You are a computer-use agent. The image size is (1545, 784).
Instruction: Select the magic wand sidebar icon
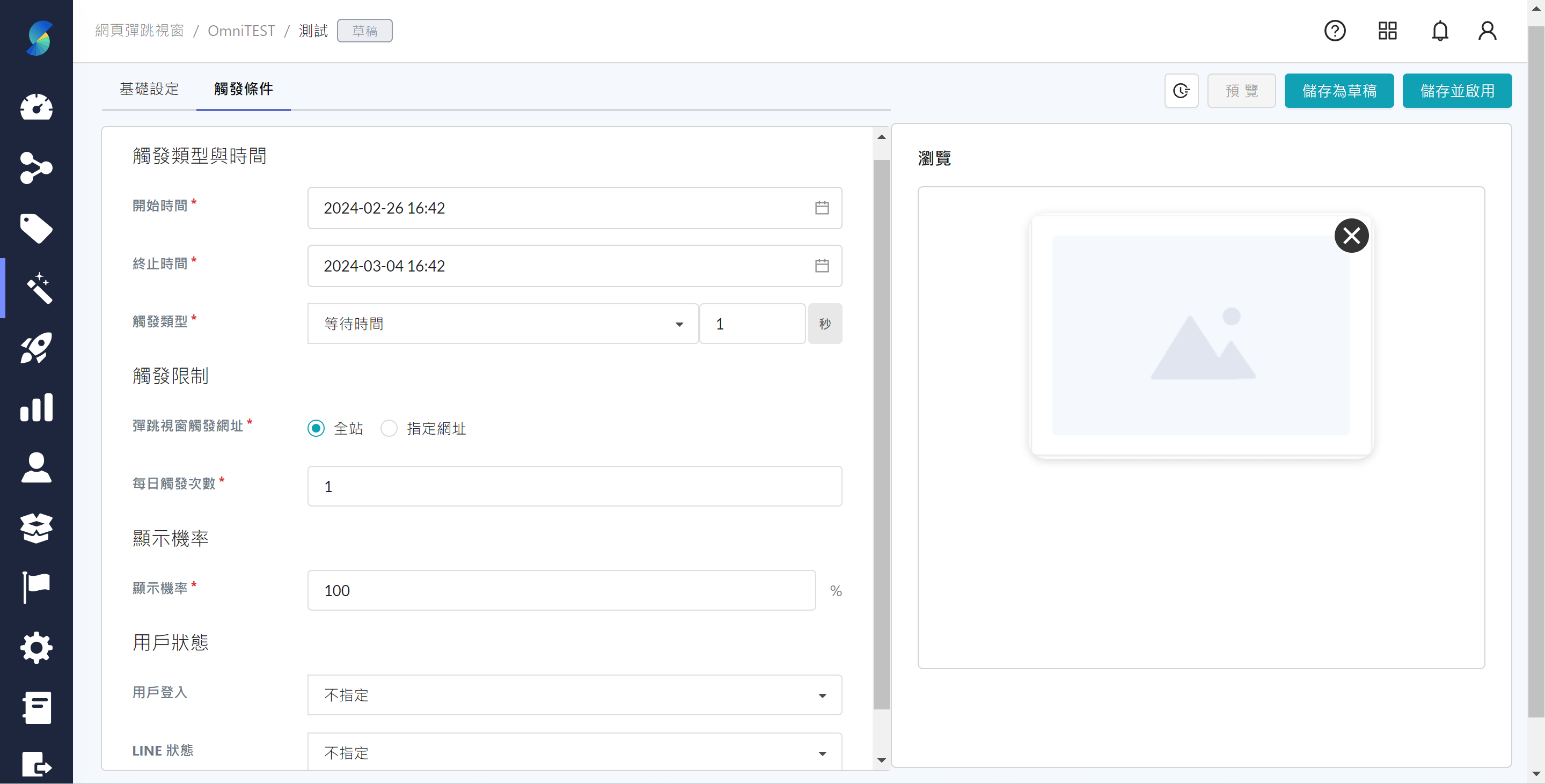(39, 288)
